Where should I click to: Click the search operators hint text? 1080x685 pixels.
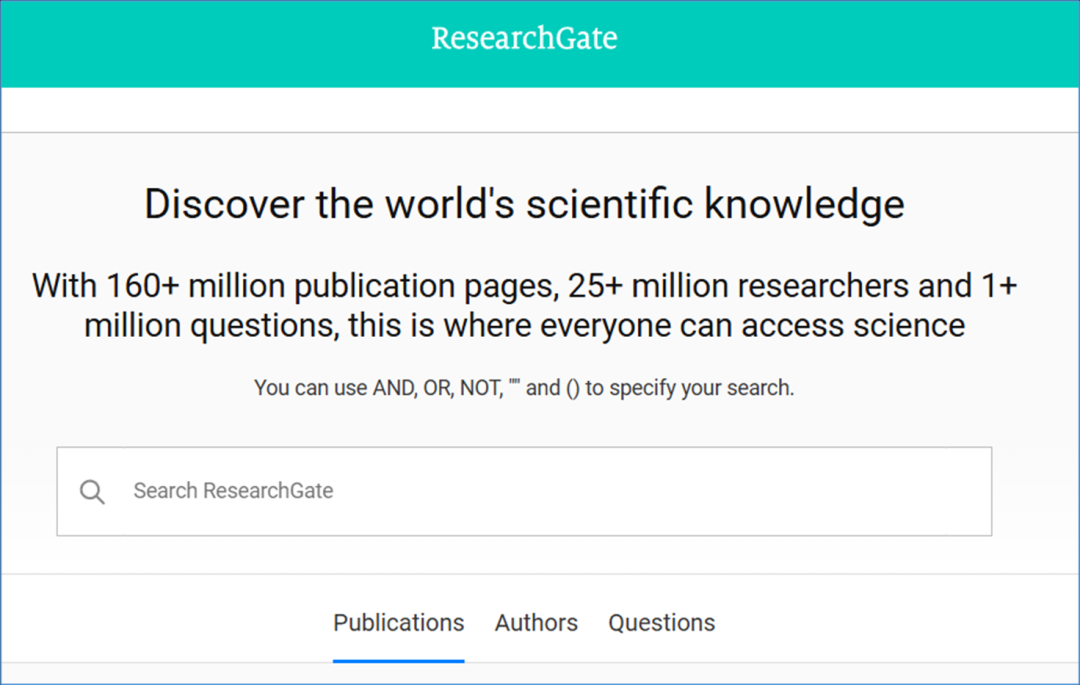pyautogui.click(x=524, y=388)
